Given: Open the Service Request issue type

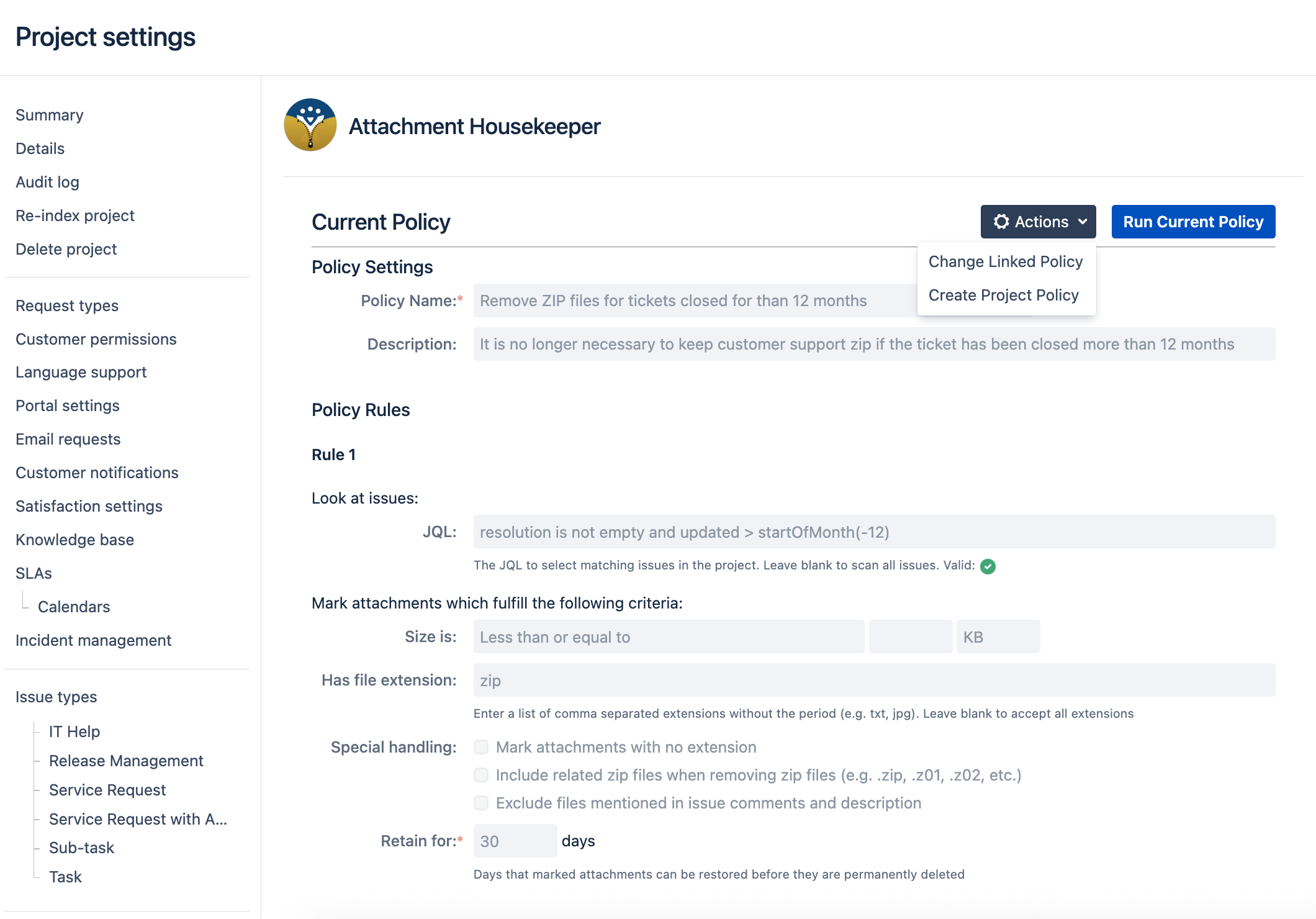Looking at the screenshot, I should 107,790.
